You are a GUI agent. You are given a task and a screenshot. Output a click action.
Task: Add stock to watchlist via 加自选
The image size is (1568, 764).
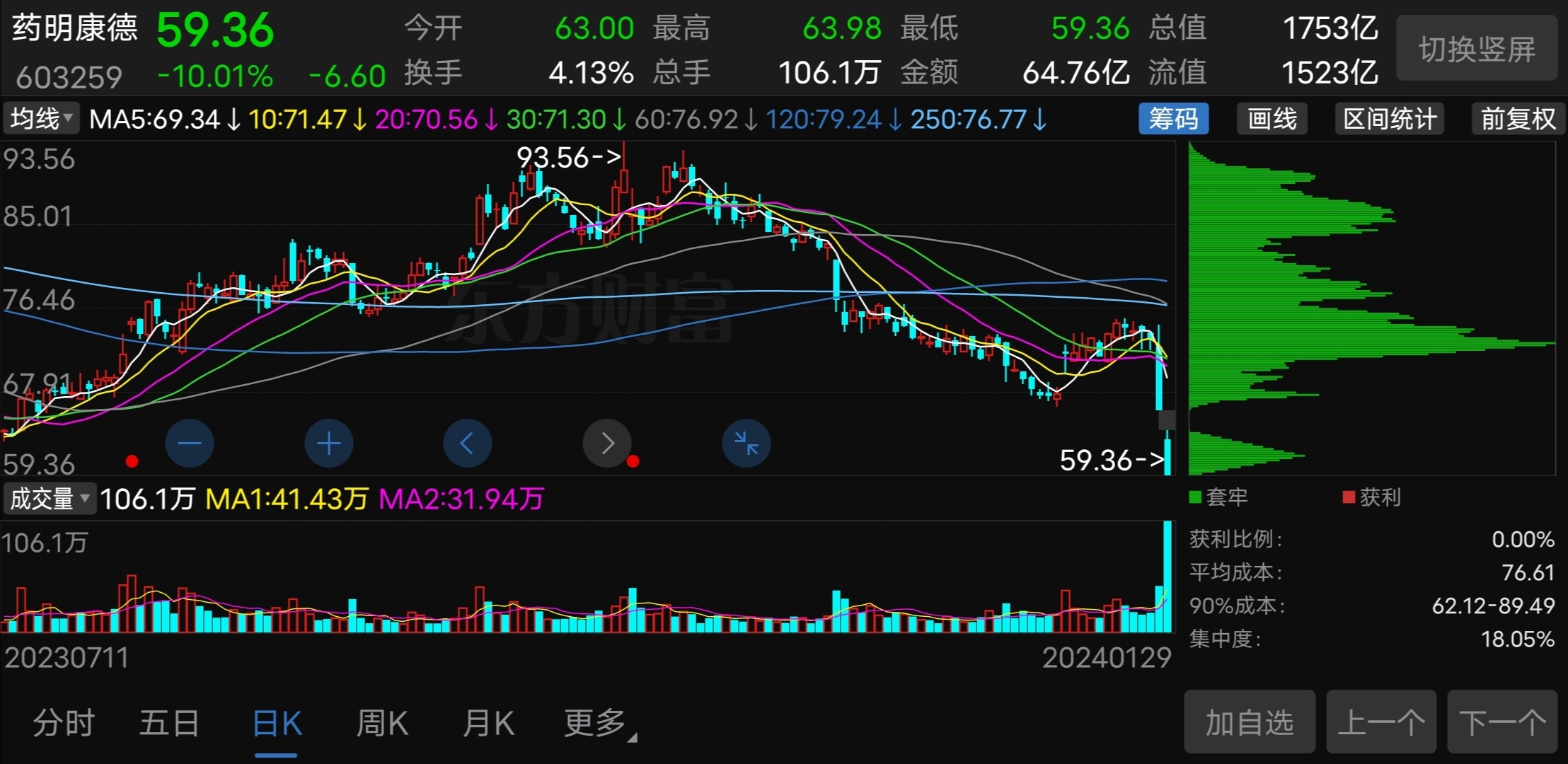(1249, 722)
